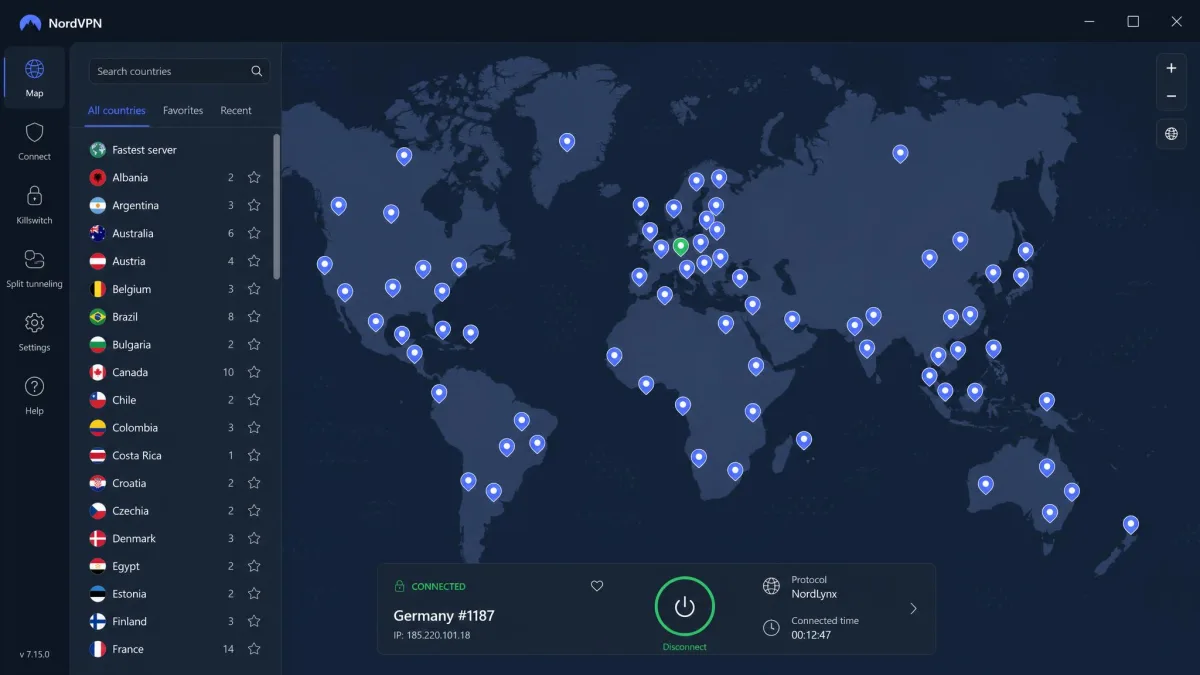This screenshot has width=1200, height=675.
Task: Zoom out the map with minus
Action: (1171, 97)
